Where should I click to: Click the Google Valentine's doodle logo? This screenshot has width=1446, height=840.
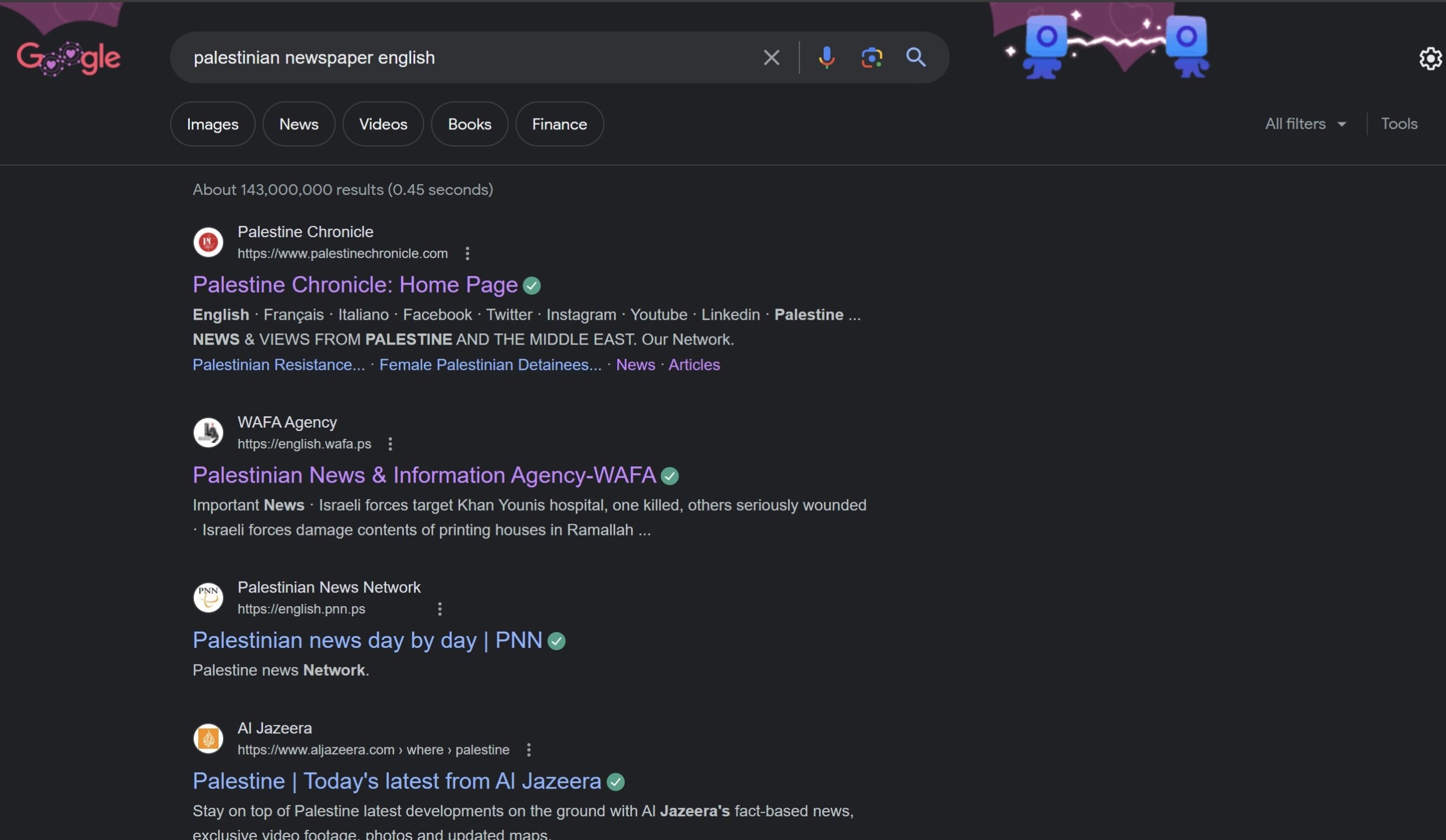[68, 58]
